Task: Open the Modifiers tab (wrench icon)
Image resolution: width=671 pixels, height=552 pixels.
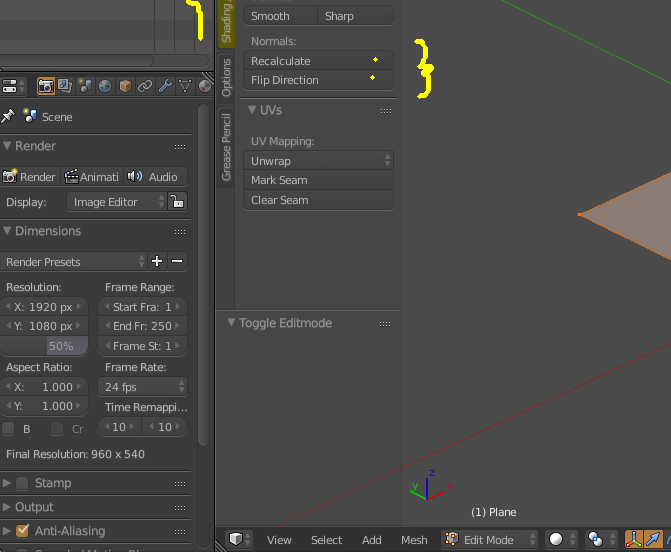Action: (x=165, y=86)
